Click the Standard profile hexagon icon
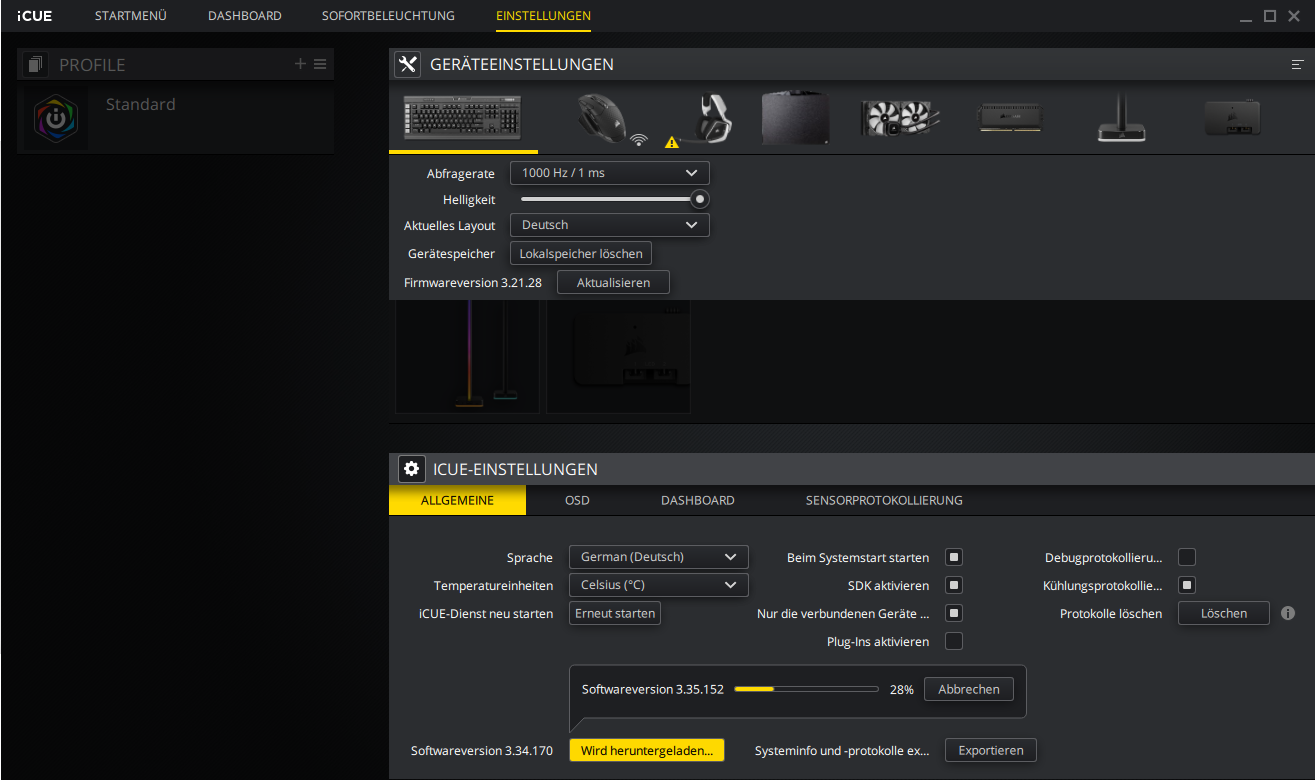1315x780 pixels. [x=57, y=118]
